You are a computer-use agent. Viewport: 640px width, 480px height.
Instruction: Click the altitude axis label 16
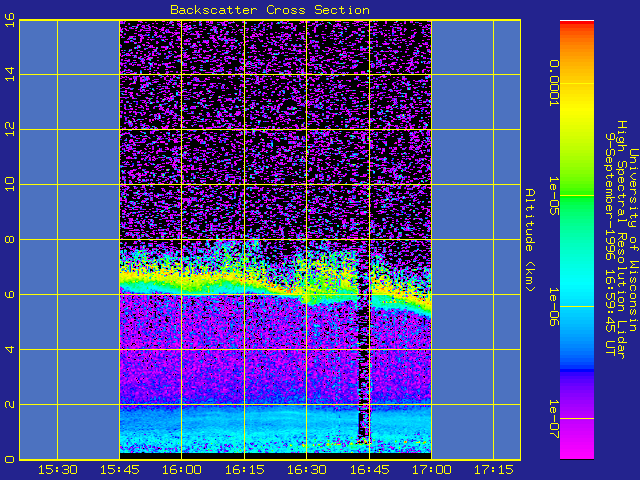point(10,19)
